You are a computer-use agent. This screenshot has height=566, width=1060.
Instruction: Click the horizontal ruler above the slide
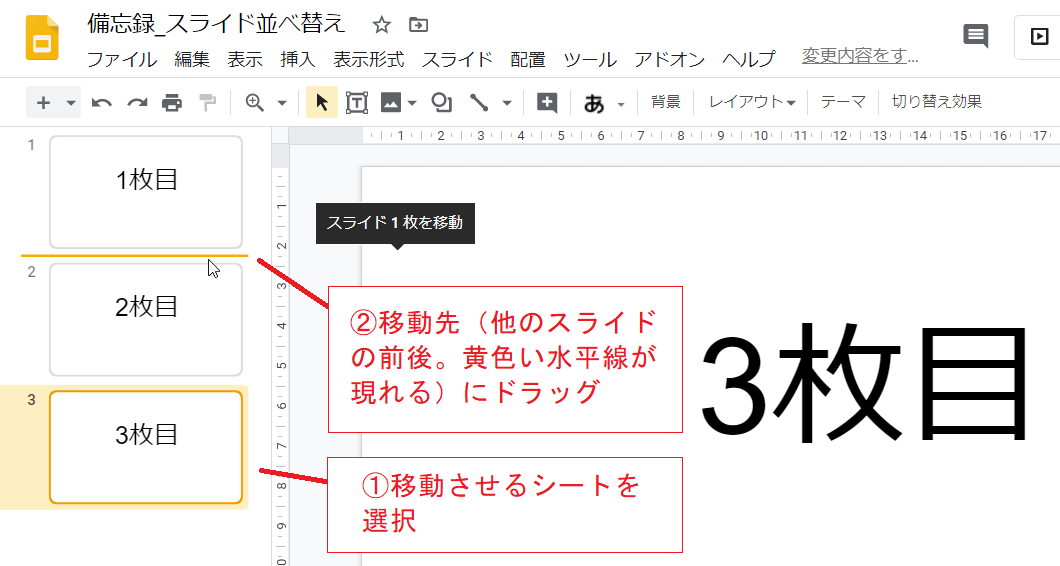(674, 135)
